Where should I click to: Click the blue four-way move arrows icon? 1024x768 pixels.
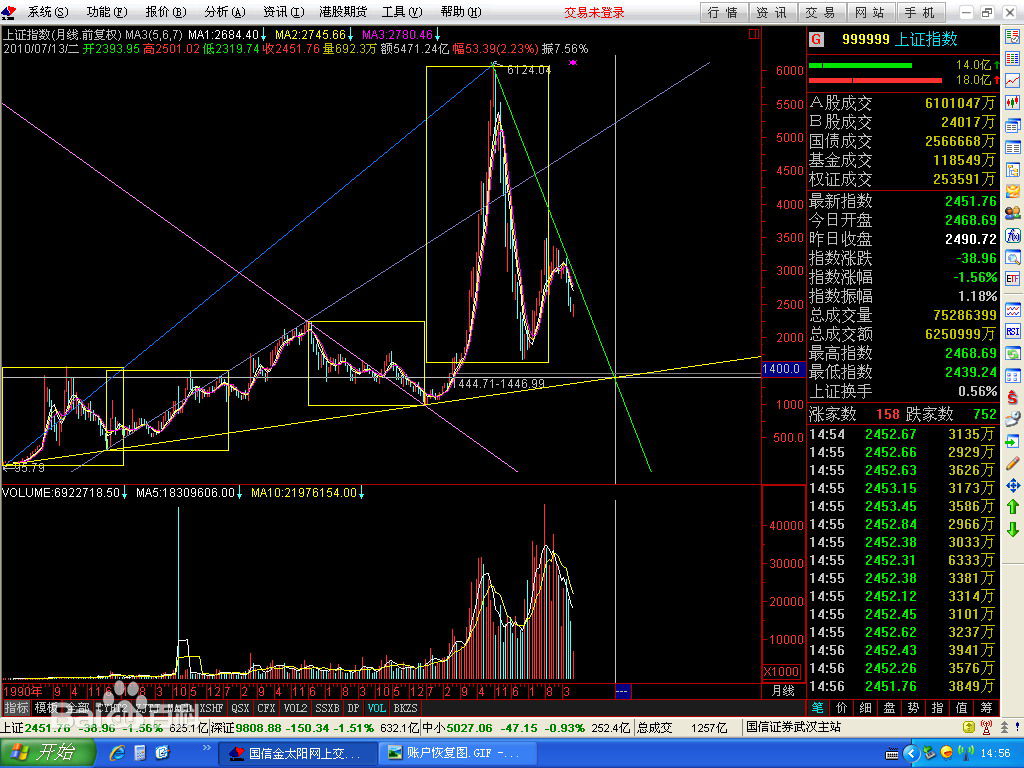pyautogui.click(x=1013, y=485)
